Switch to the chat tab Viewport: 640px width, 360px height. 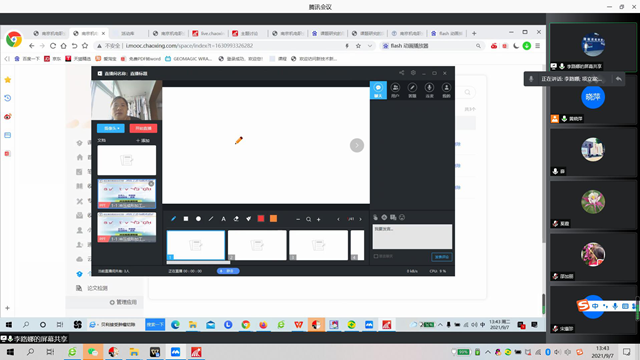(378, 90)
